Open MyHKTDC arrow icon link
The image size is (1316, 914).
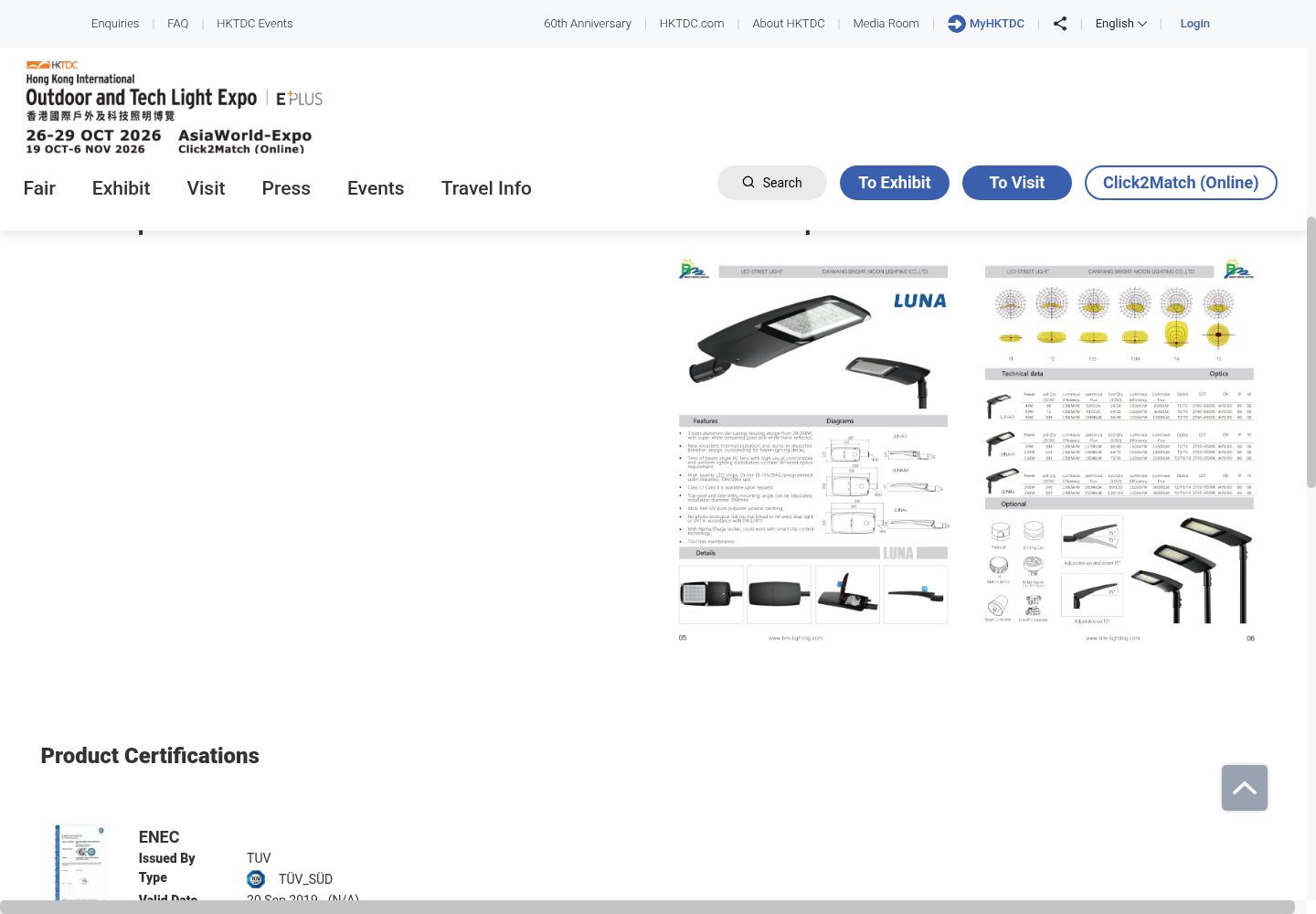[986, 24]
